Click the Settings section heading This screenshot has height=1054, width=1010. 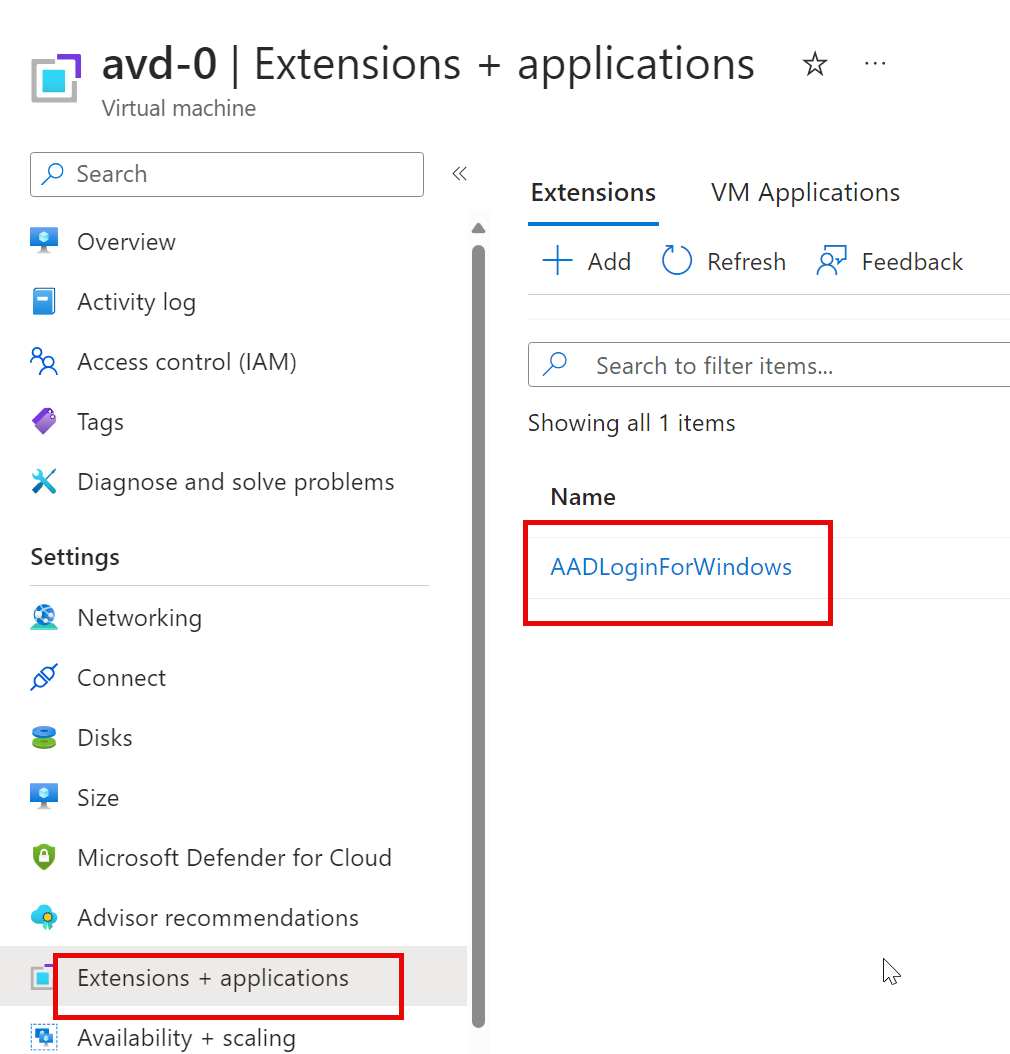[75, 557]
